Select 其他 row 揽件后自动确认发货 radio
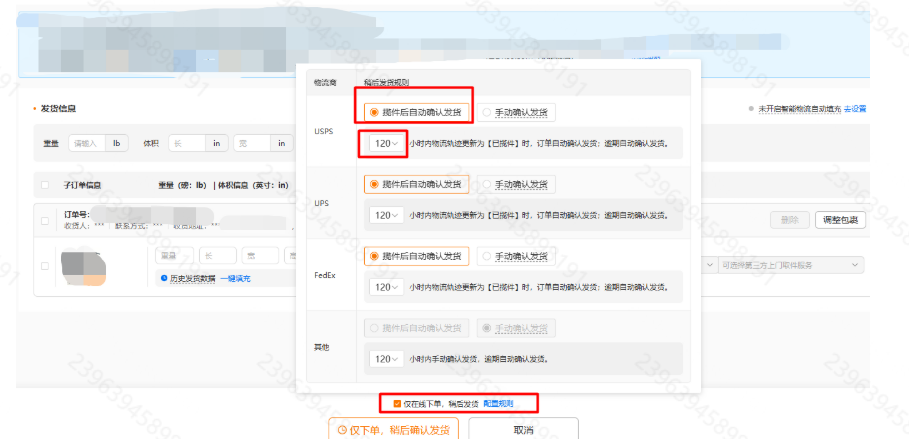 [x=416, y=328]
